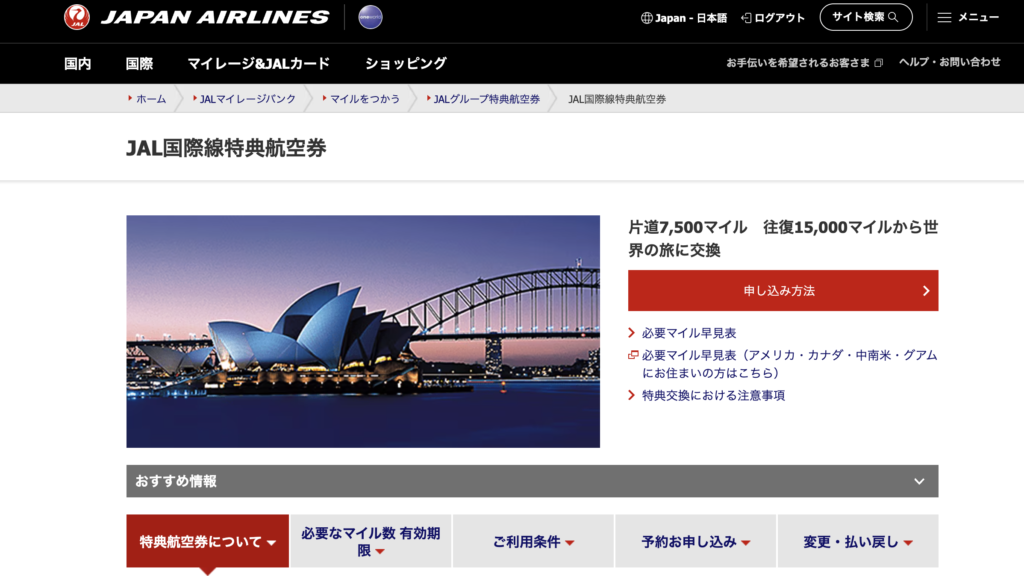Open the マイレージ&JALカード menu
The height and width of the screenshot is (576, 1024).
[258, 63]
